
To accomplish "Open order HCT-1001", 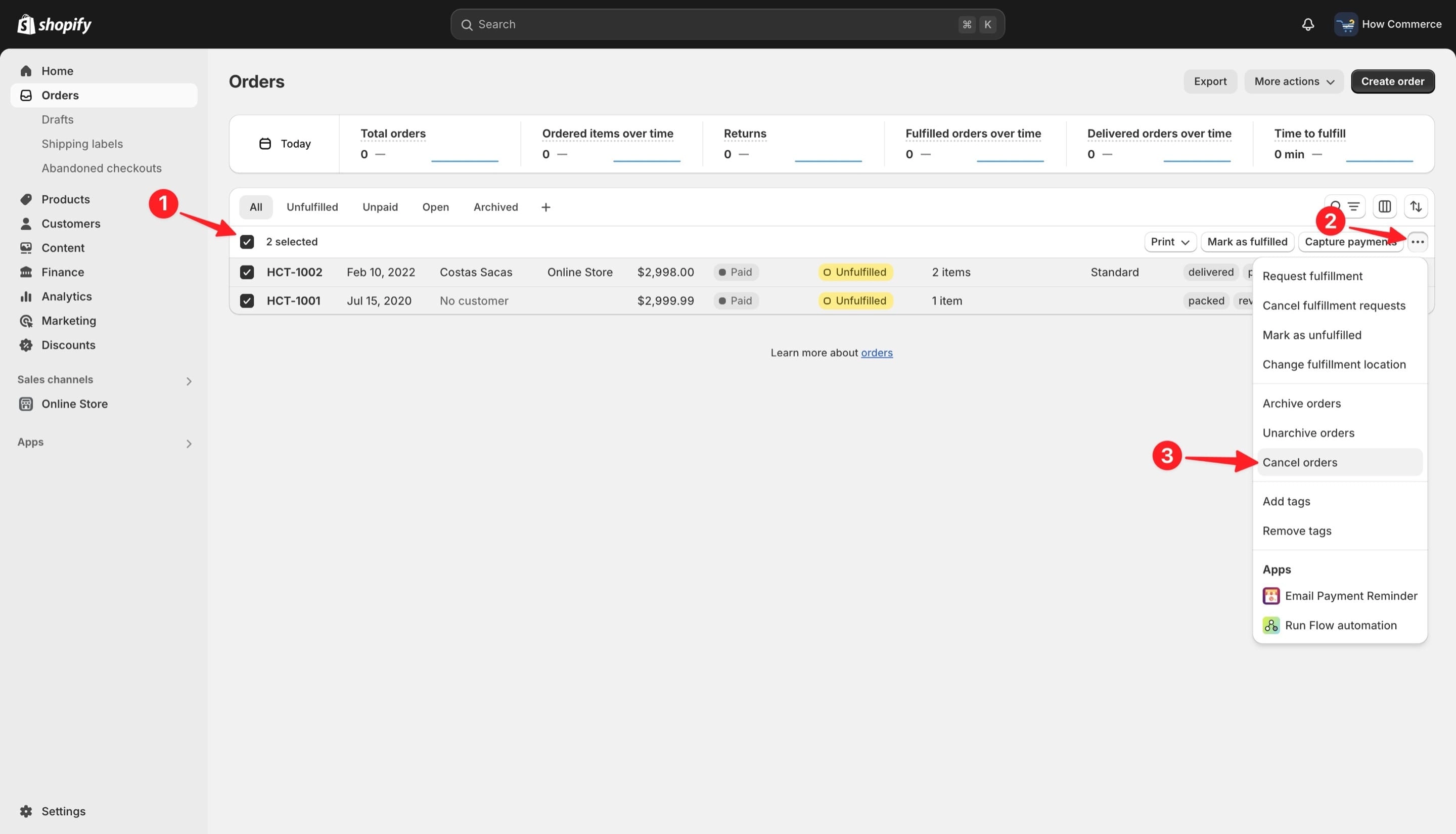I will 293,301.
